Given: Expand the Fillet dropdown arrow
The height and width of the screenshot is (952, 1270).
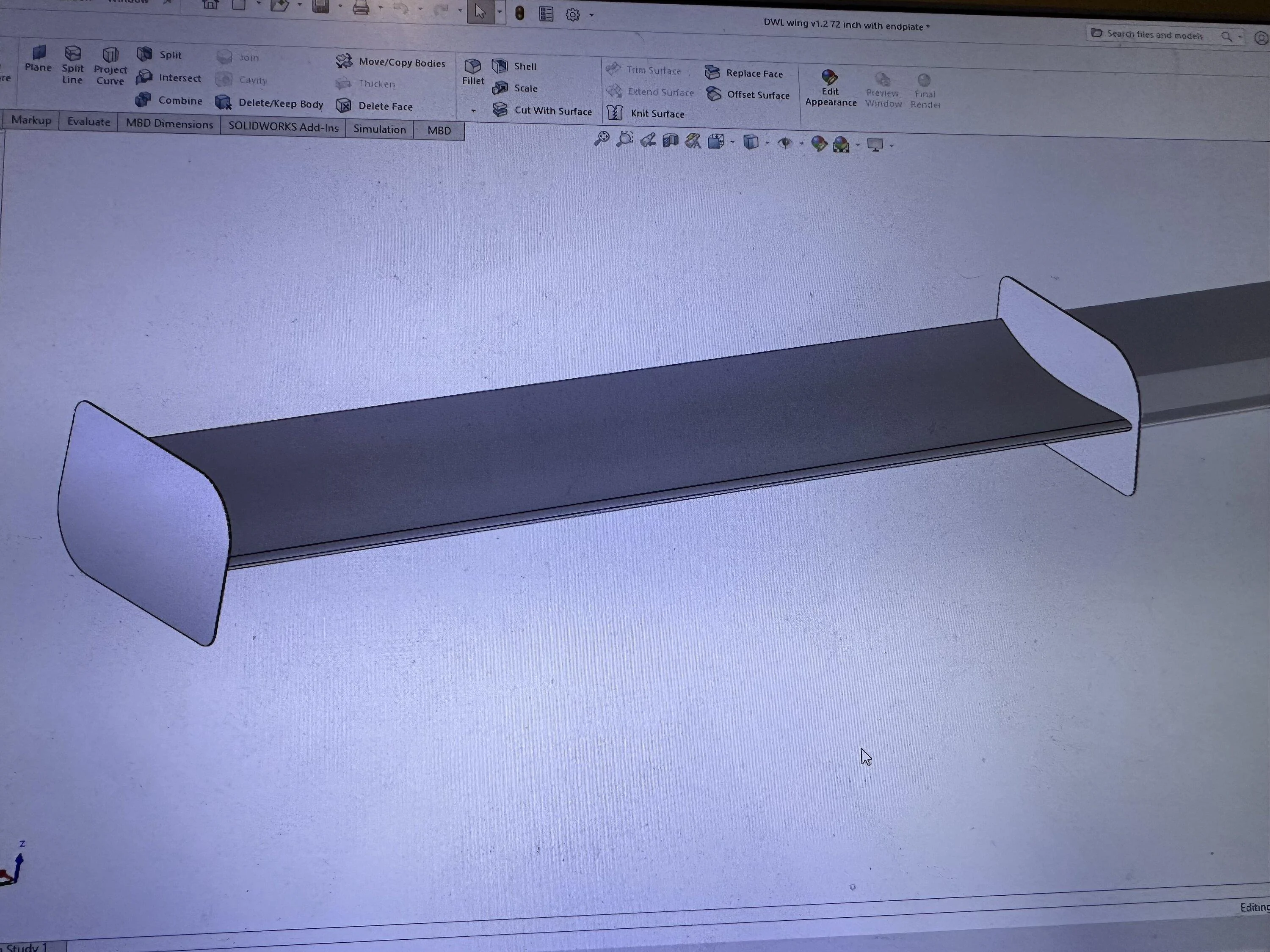Looking at the screenshot, I should [473, 110].
